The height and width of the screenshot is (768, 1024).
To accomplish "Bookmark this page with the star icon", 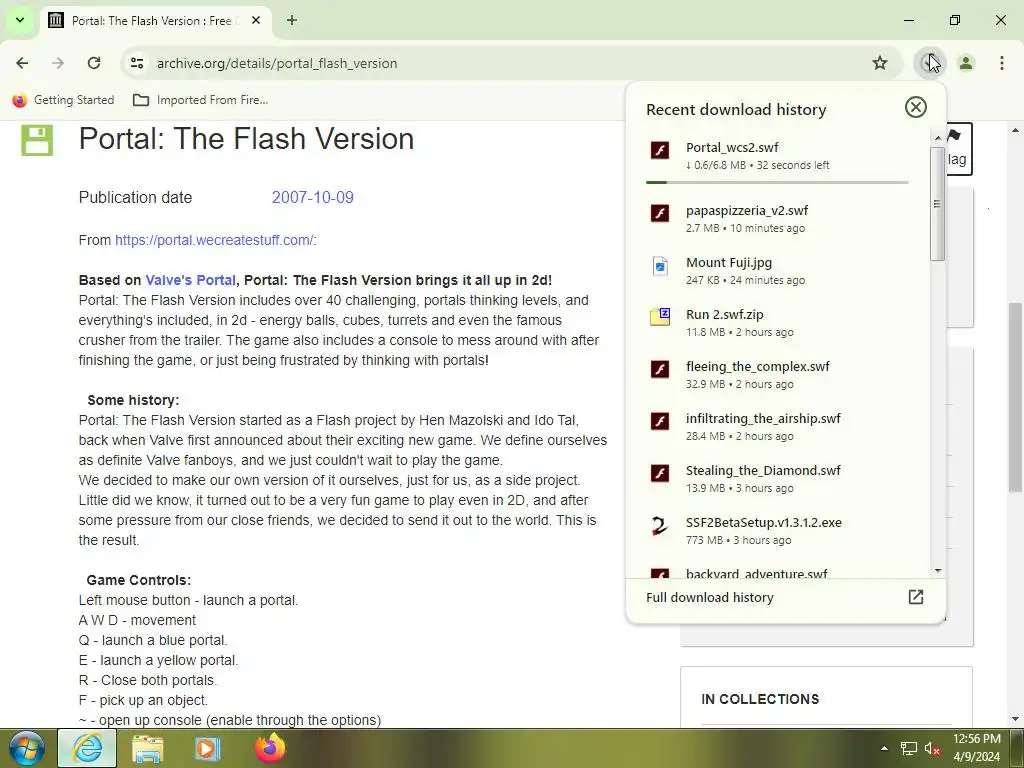I will point(880,63).
